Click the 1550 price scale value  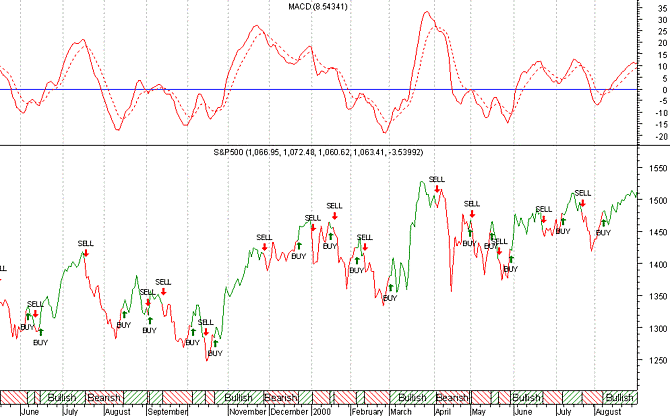(x=658, y=168)
